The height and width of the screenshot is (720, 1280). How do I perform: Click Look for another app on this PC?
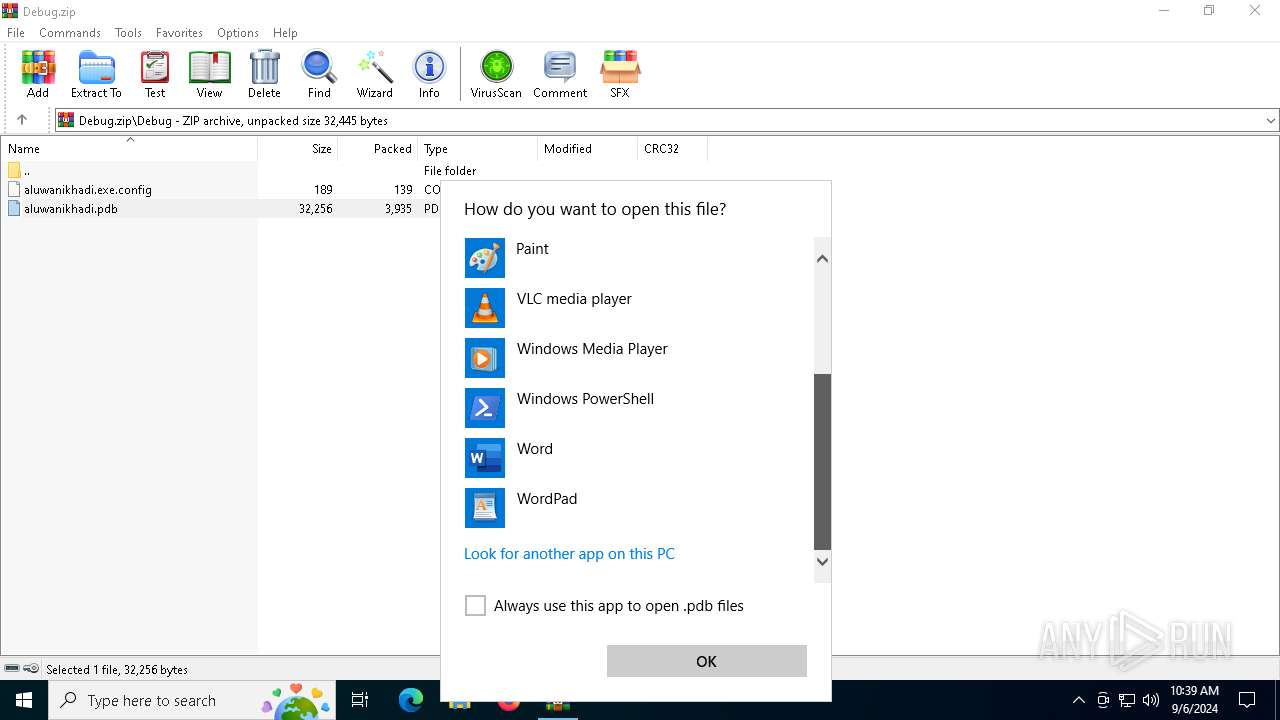(569, 554)
